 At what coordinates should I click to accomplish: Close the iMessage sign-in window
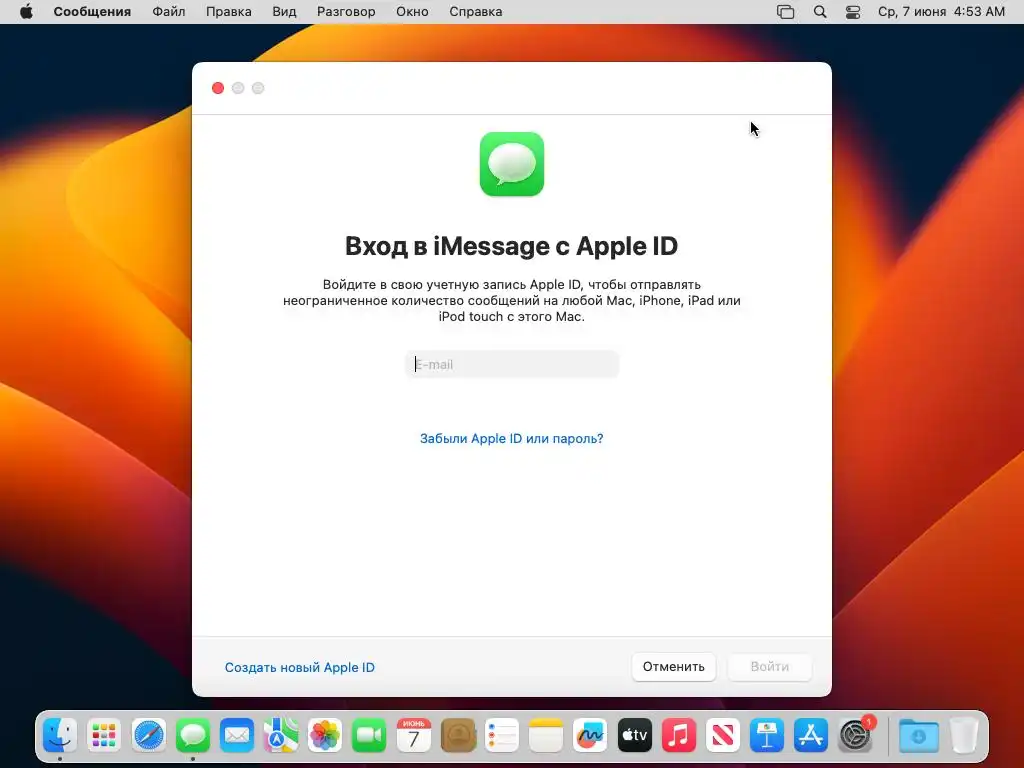[218, 88]
